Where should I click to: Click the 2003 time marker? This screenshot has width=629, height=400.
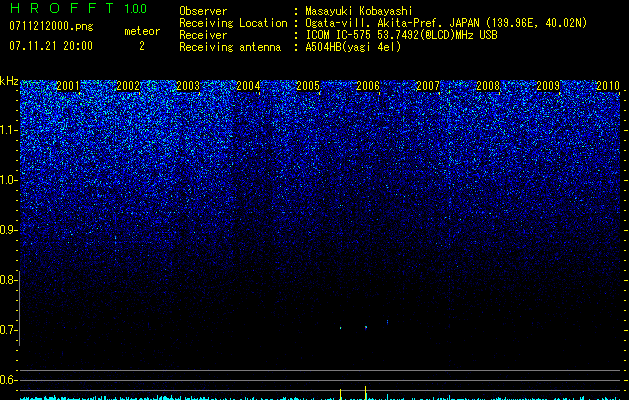(188, 85)
